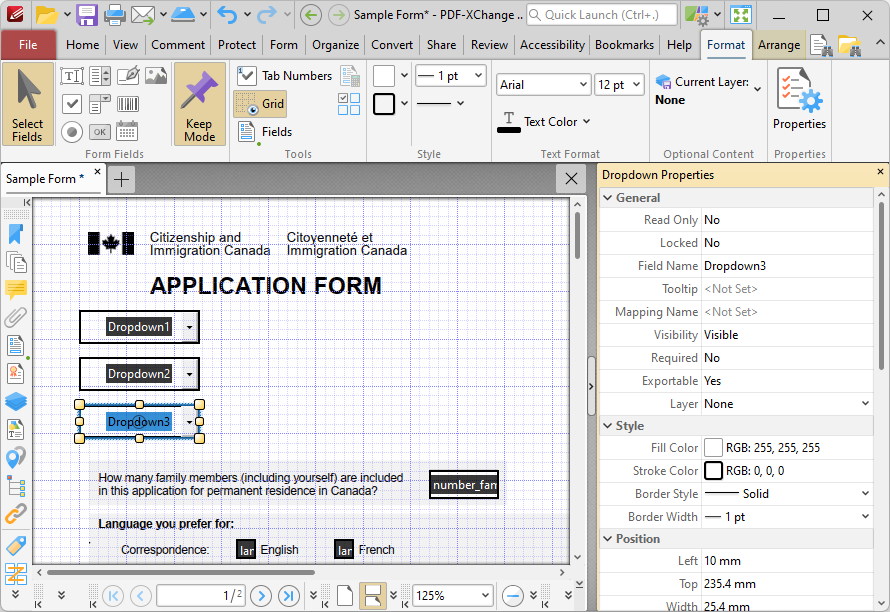Close the Sample Form document tab
The width and height of the screenshot is (890, 612).
tap(98, 171)
